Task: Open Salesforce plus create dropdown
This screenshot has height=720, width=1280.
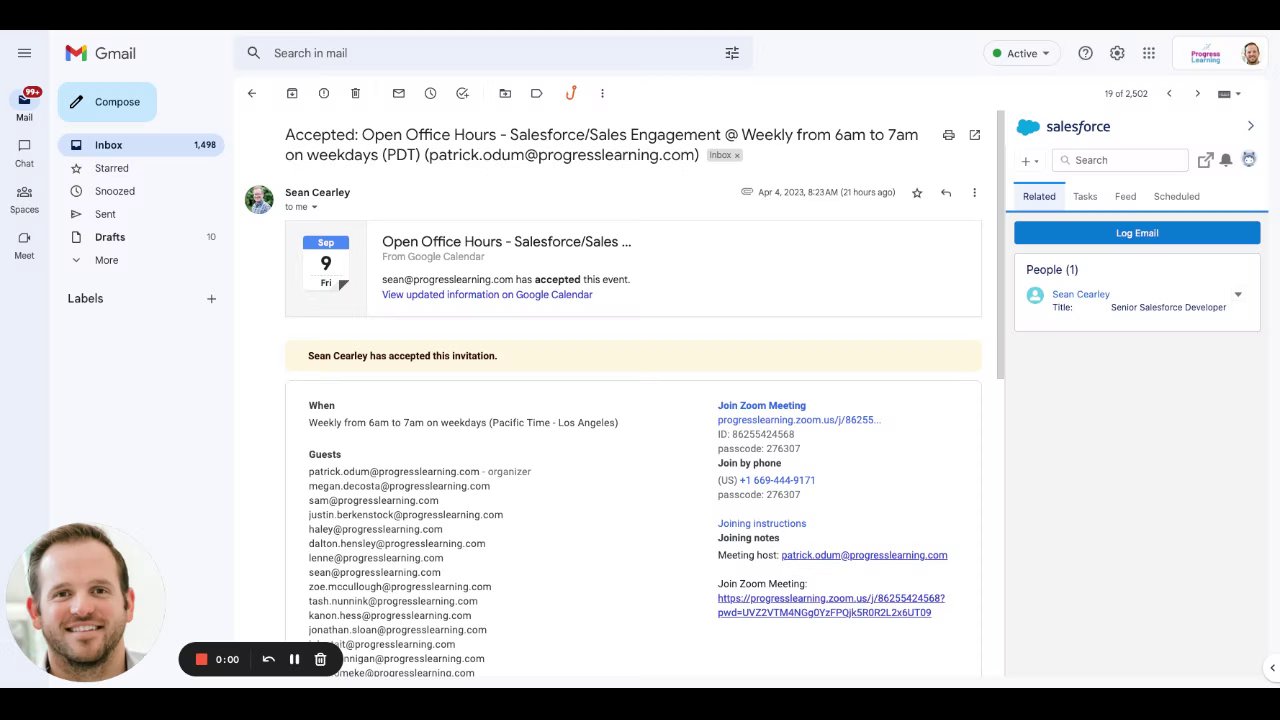Action: pyautogui.click(x=1029, y=161)
